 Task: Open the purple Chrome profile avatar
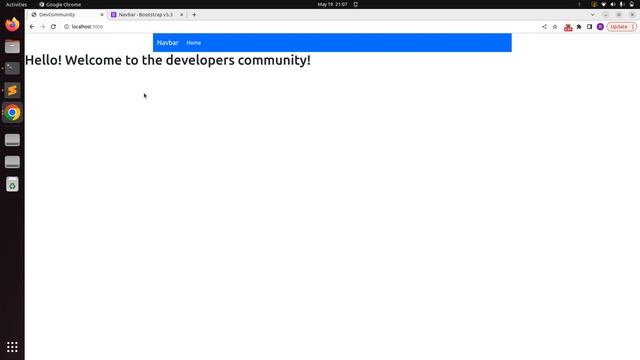click(x=600, y=27)
